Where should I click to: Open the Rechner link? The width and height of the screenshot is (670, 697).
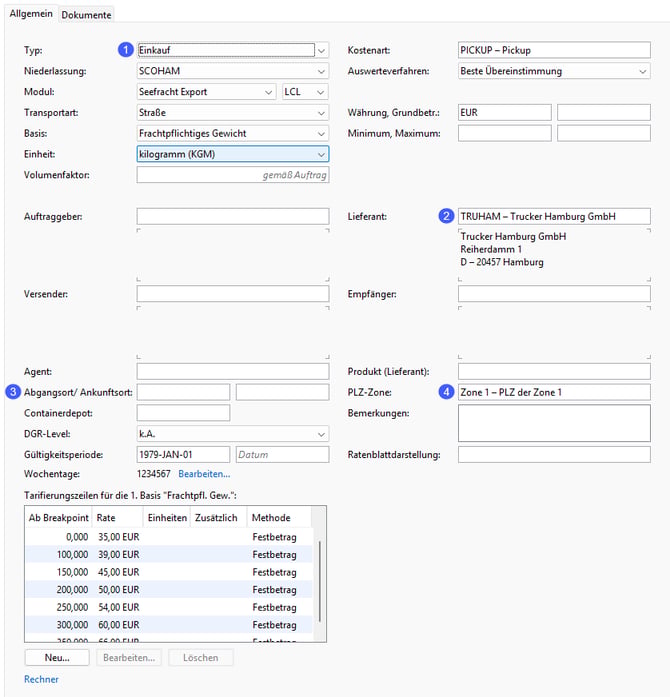point(41,680)
